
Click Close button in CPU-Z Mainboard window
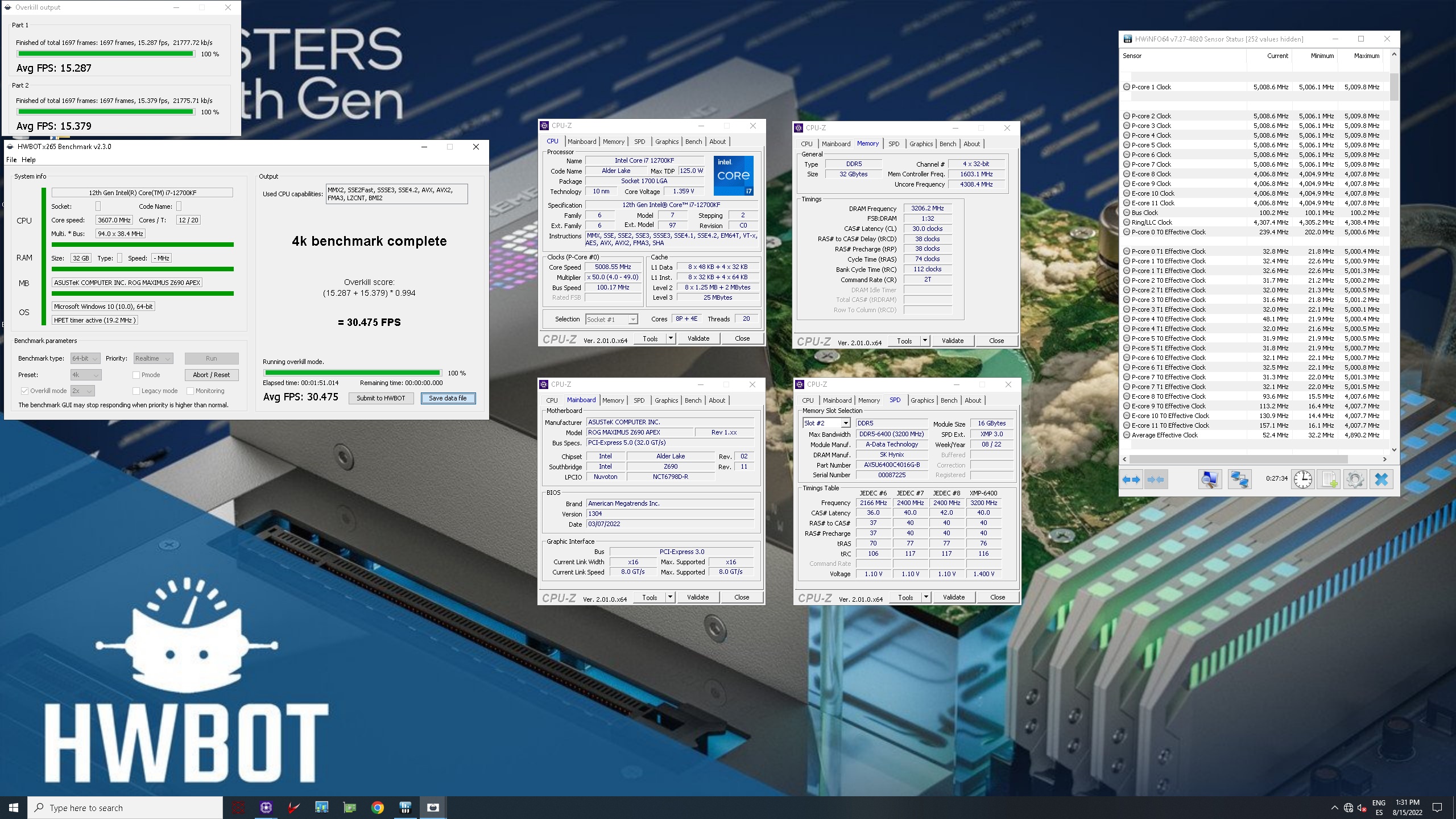click(742, 597)
